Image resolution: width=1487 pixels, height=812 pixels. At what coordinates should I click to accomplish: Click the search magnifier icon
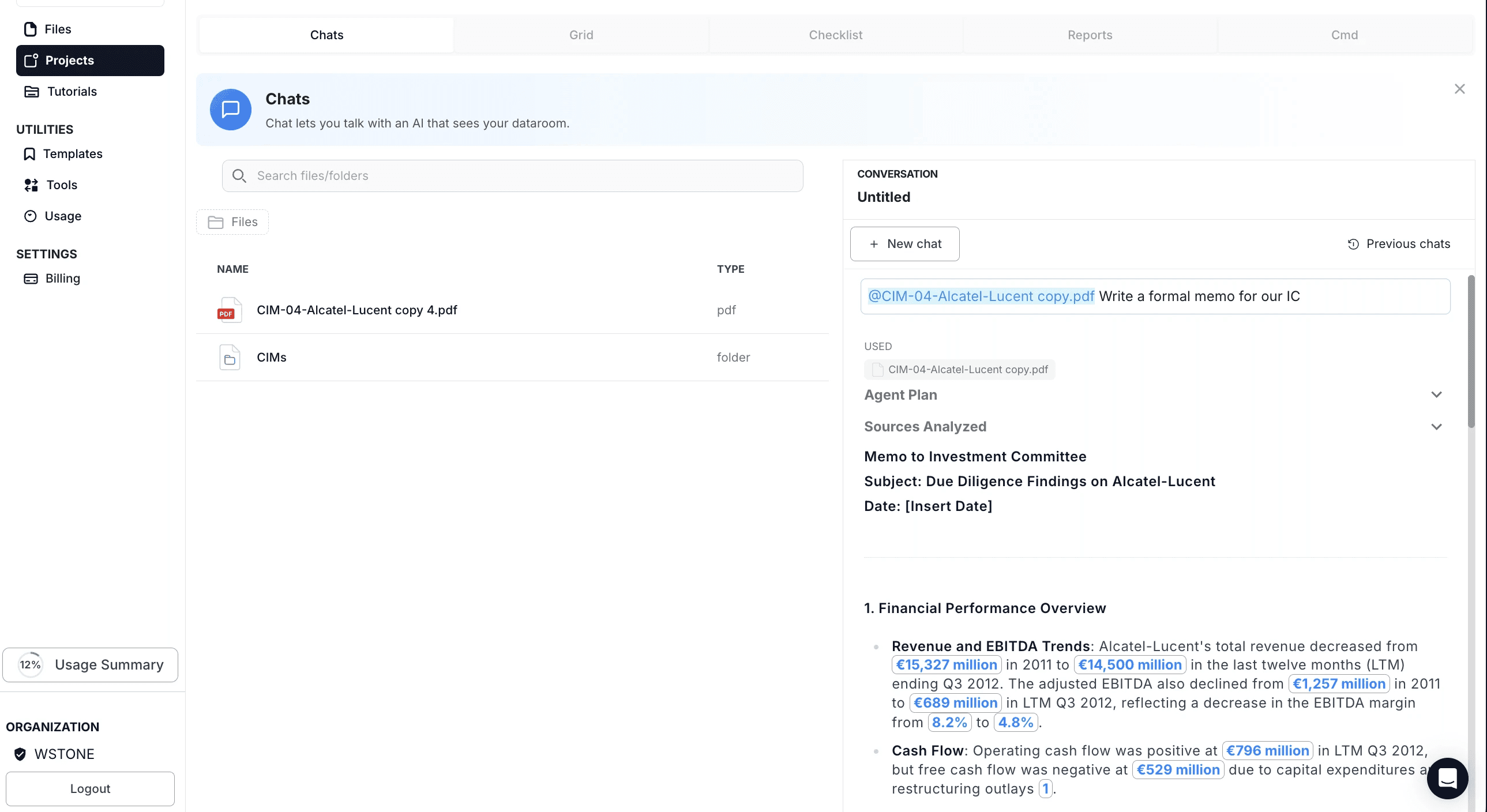point(239,176)
